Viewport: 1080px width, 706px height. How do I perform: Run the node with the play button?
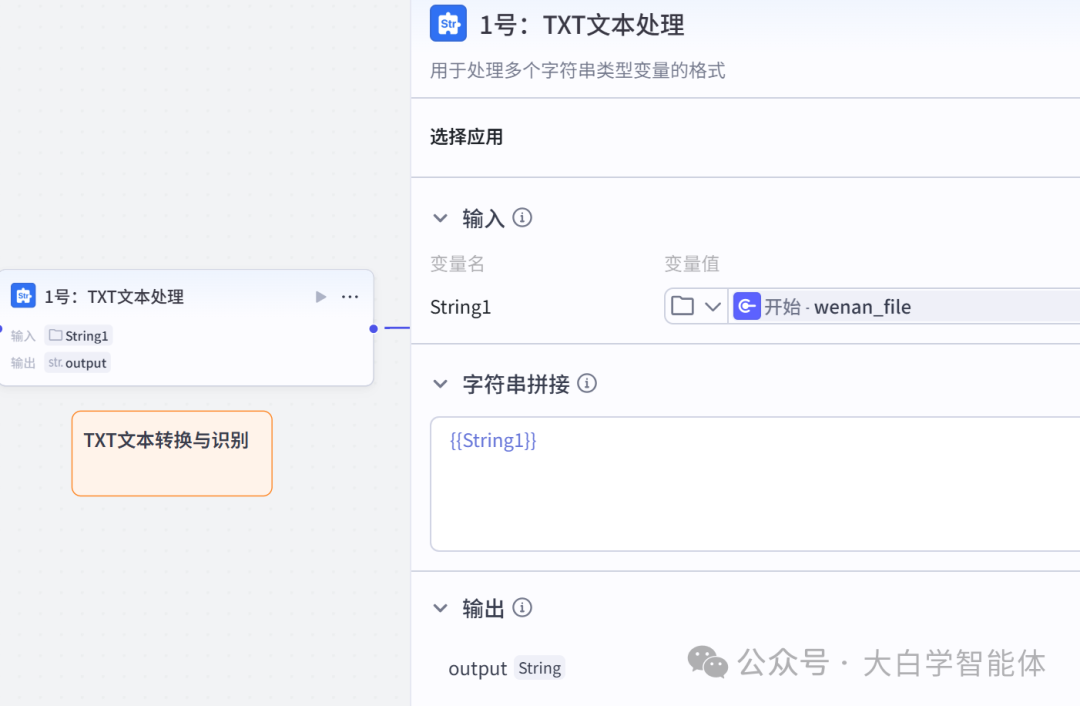(320, 297)
